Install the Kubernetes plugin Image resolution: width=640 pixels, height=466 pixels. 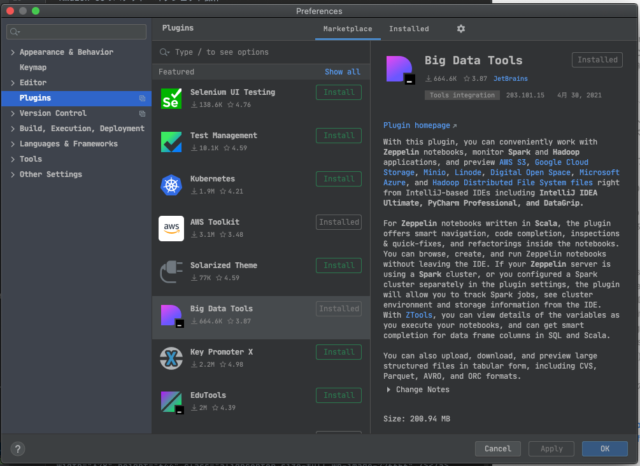[x=339, y=179]
